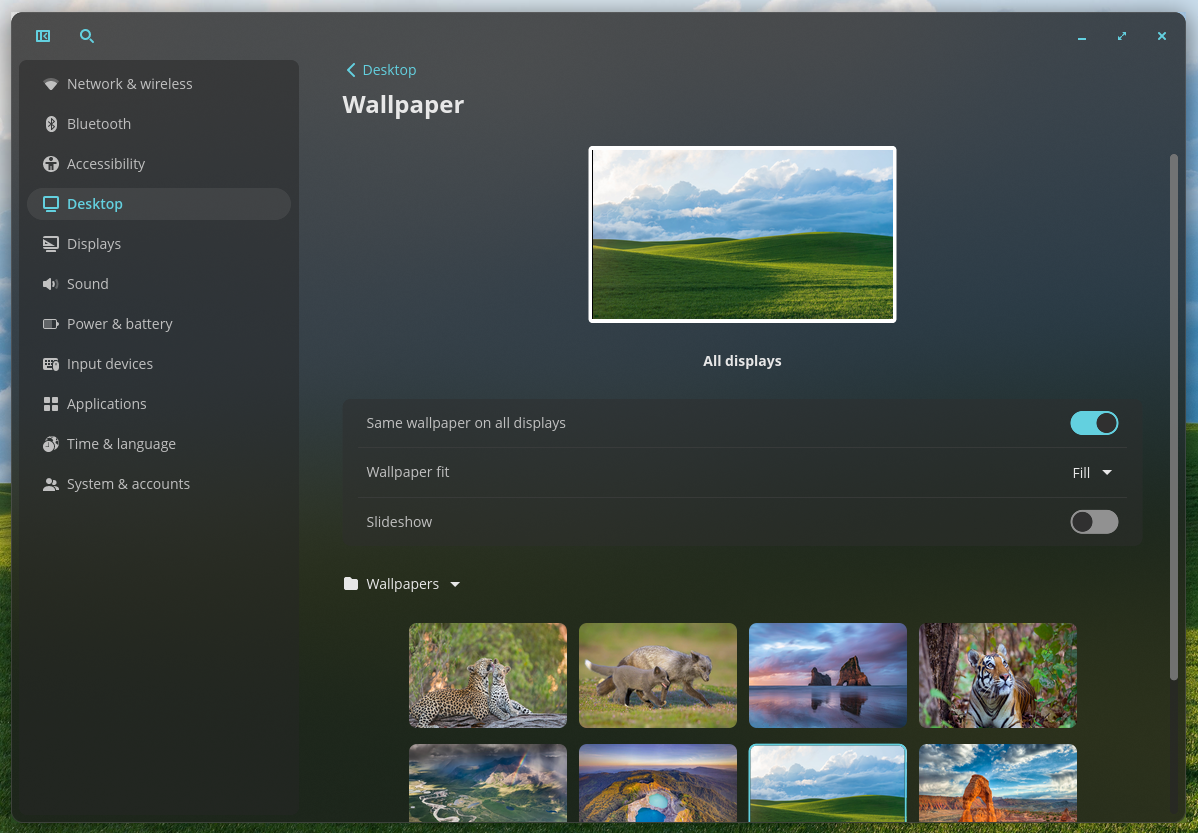Viewport: 1198px width, 833px height.
Task: Click the Power & battery icon
Action: pyautogui.click(x=51, y=324)
